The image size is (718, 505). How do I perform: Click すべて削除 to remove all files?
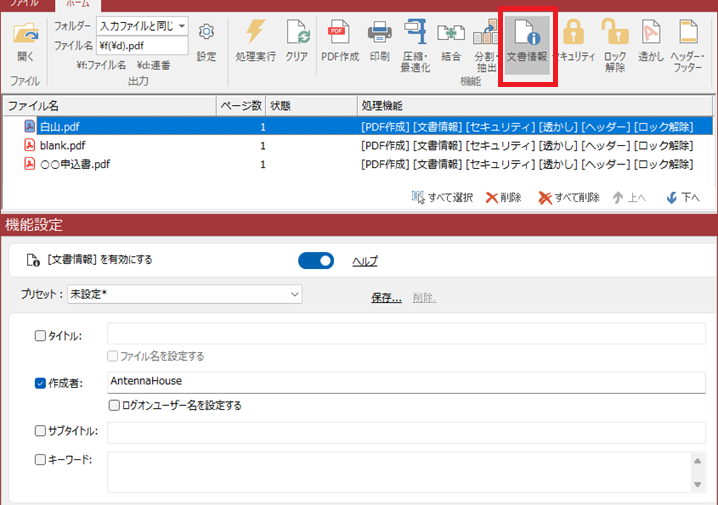569,197
